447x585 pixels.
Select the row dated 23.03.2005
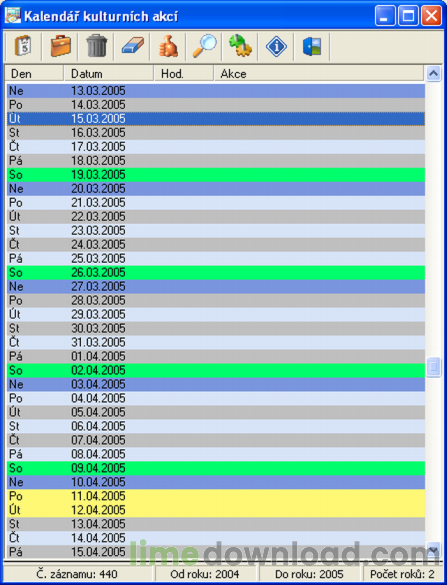click(216, 231)
